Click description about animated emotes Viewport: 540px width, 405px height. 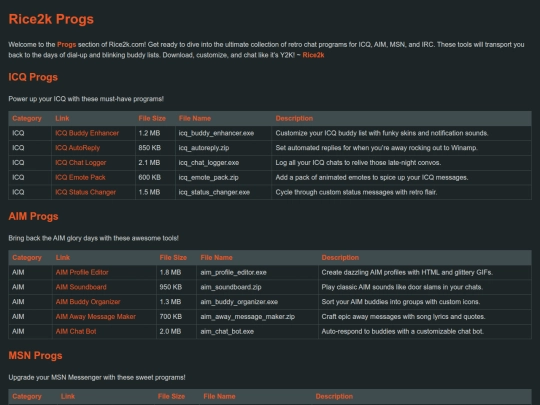[372, 177]
